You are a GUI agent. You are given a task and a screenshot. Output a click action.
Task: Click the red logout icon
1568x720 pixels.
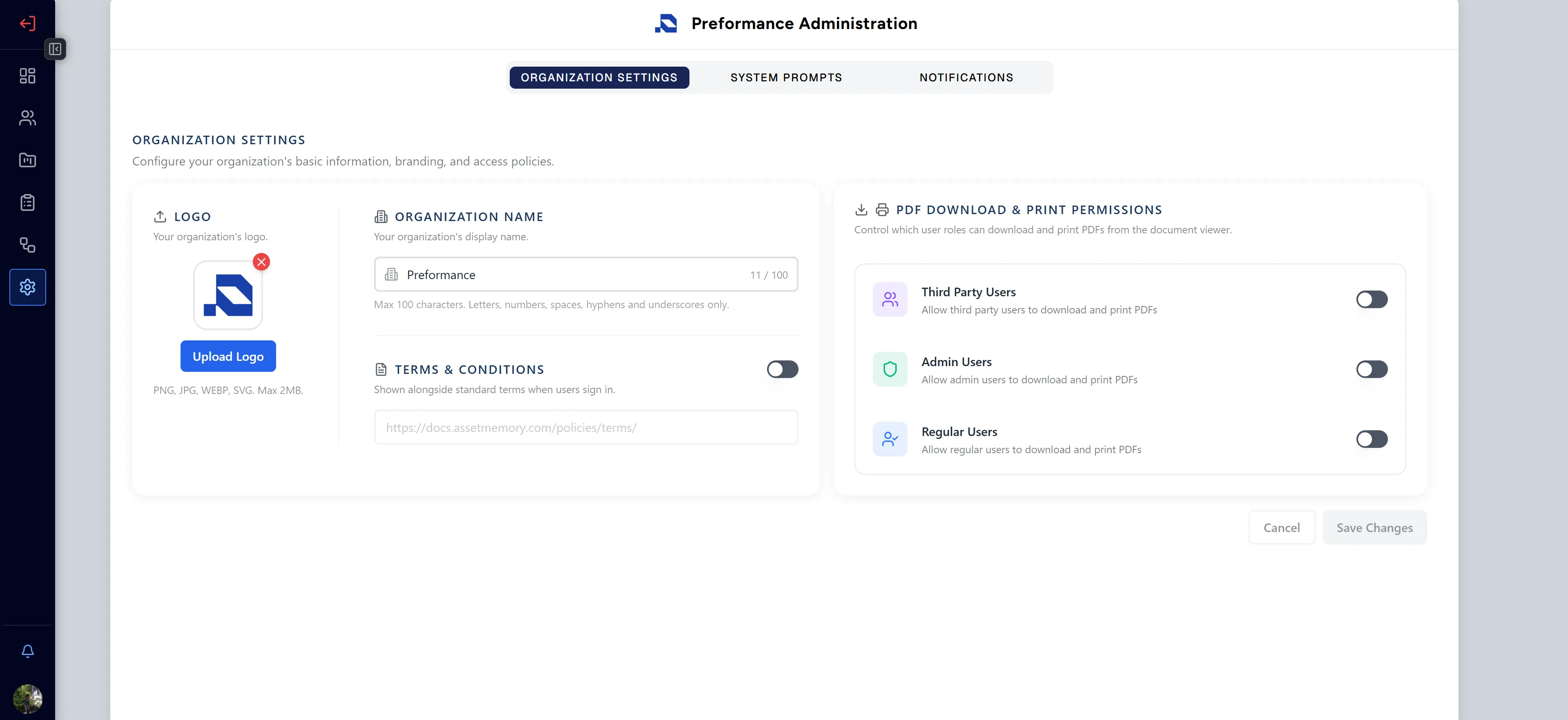click(27, 24)
